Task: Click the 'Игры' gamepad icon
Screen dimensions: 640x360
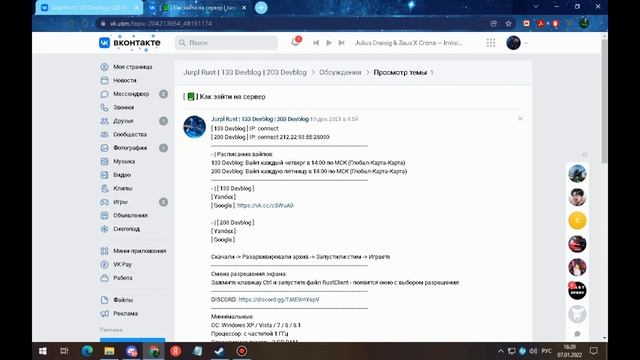Action: click(104, 202)
